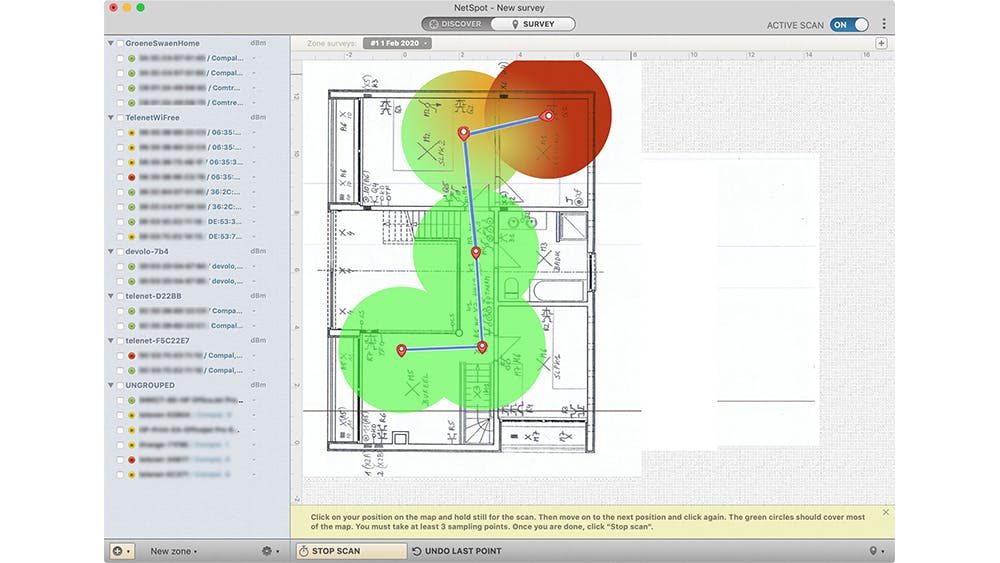Collapse the UNGROUPED group
This screenshot has width=1000, height=563.
pos(111,386)
